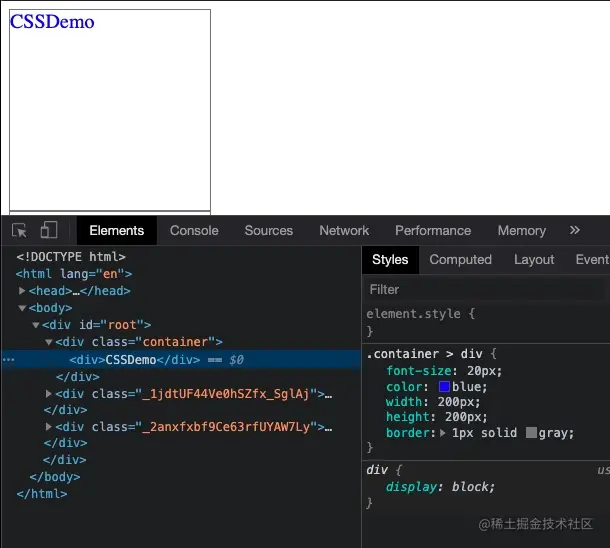
Task: Switch to the Network tab
Action: coord(344,231)
